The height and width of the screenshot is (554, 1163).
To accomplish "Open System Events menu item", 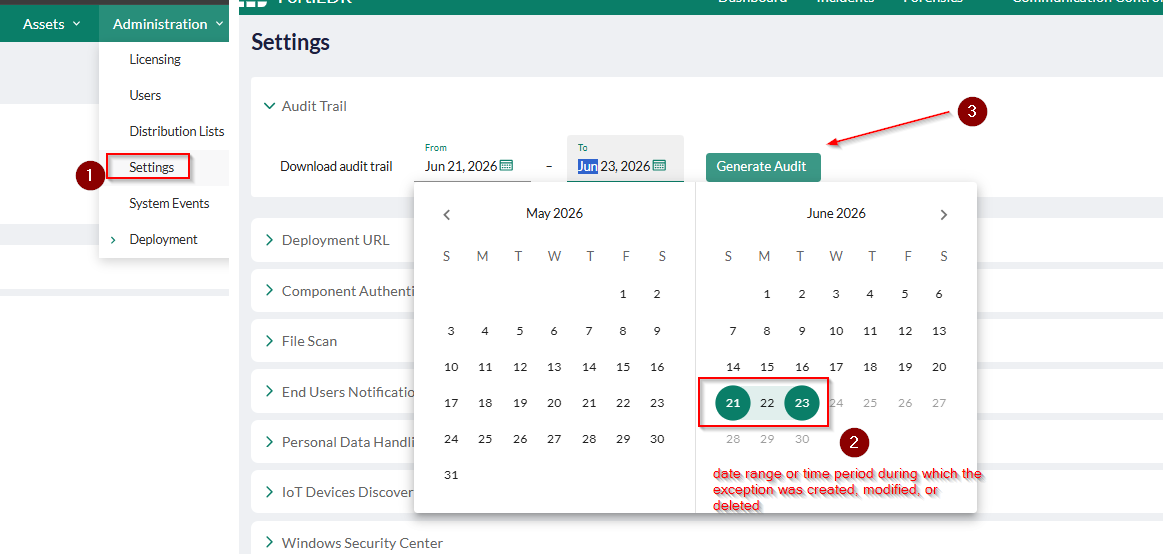I will [x=169, y=203].
